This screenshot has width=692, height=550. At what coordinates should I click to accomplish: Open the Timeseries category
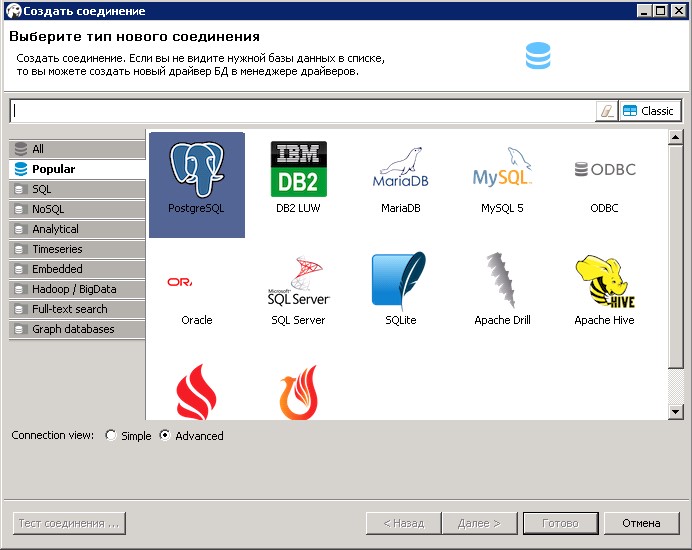(x=77, y=249)
